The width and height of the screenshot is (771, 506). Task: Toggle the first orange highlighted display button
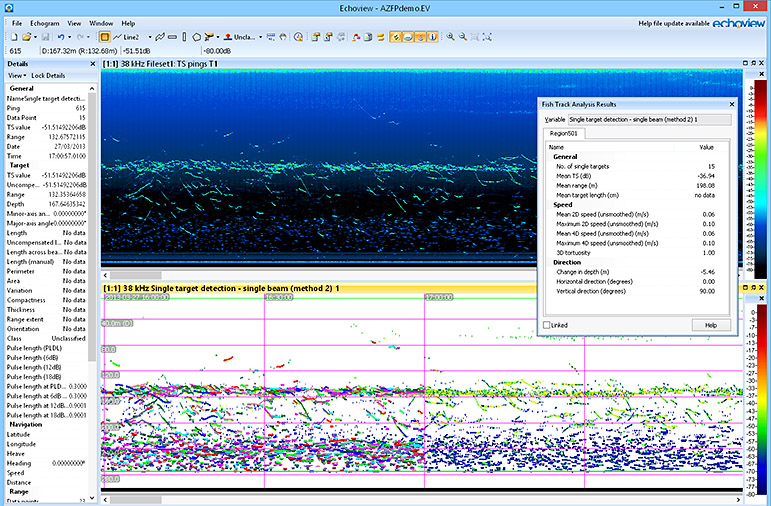click(395, 37)
